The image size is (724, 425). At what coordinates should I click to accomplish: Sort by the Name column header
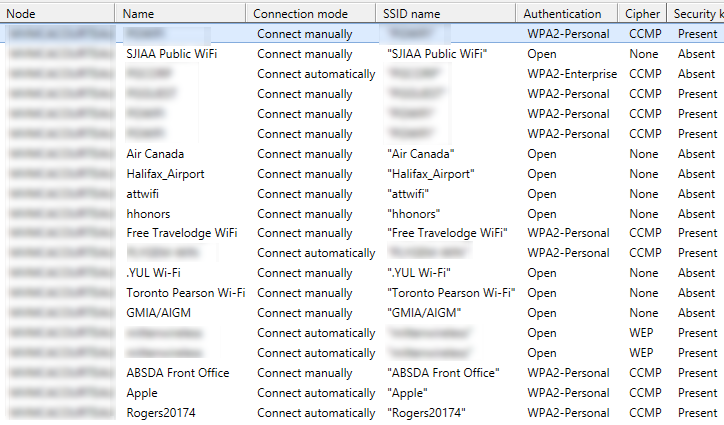point(180,13)
